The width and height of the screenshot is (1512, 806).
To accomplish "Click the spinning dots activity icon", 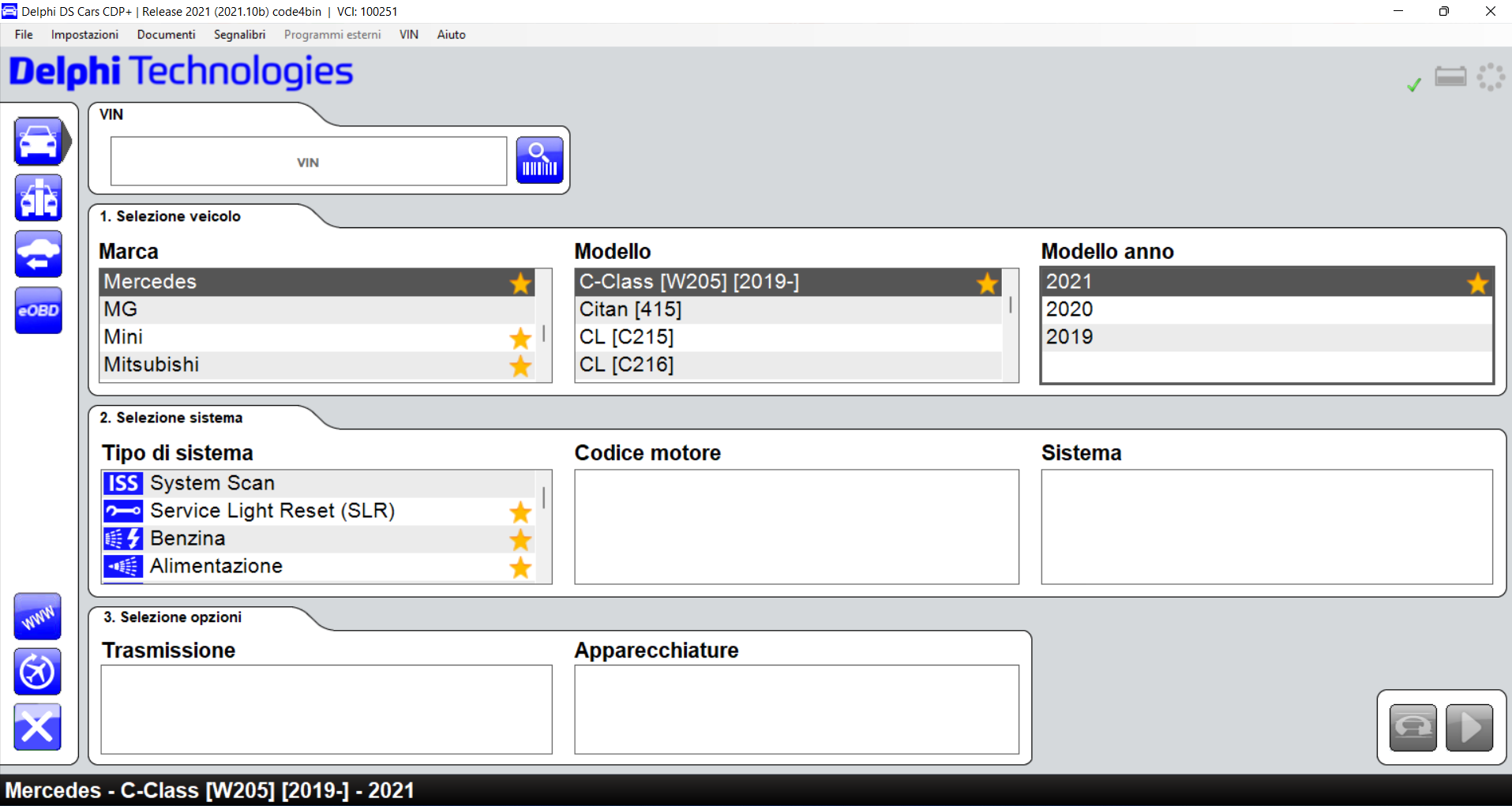I will click(1491, 77).
